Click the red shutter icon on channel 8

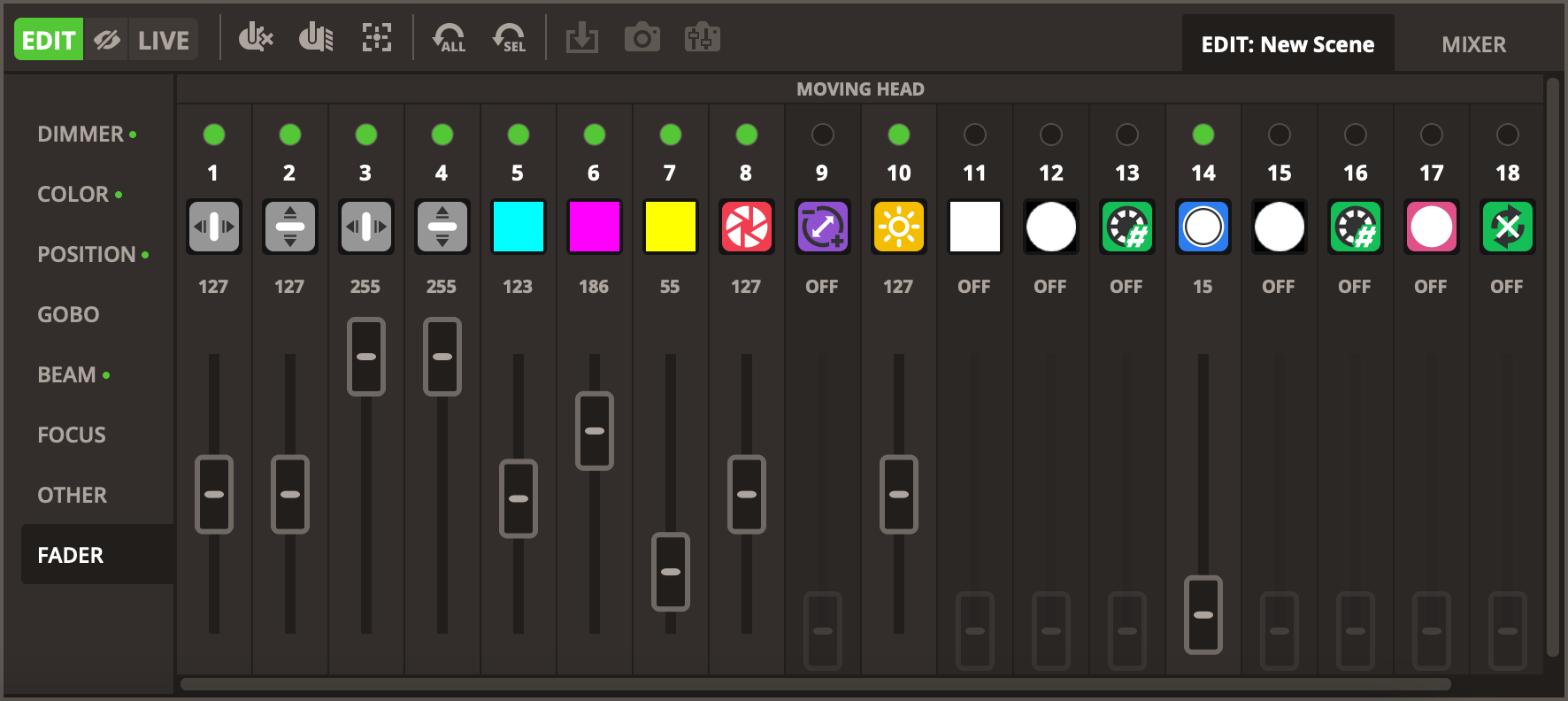click(x=746, y=227)
